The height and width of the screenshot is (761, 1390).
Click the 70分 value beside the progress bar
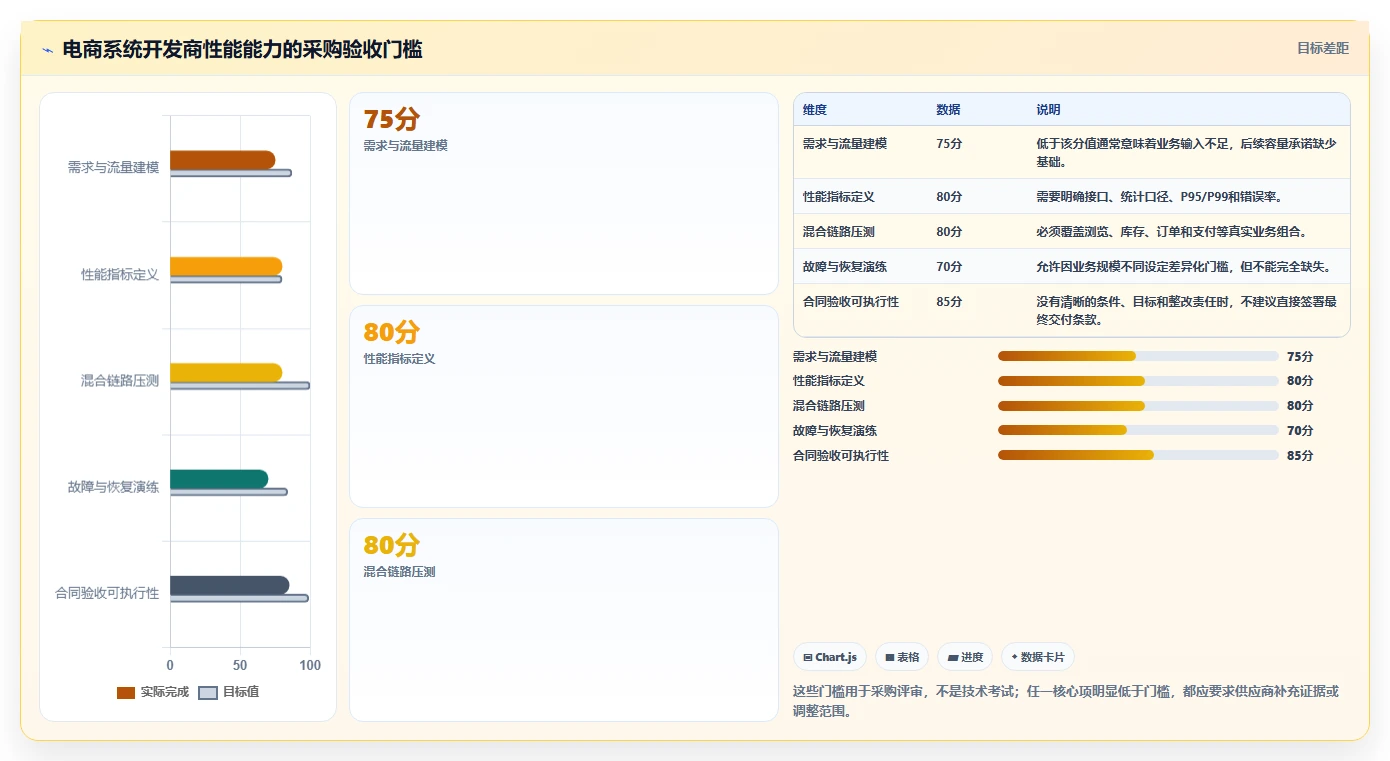(x=1300, y=431)
